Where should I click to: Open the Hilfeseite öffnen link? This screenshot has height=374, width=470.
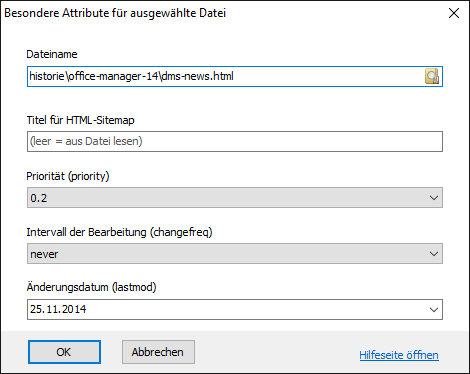399,355
